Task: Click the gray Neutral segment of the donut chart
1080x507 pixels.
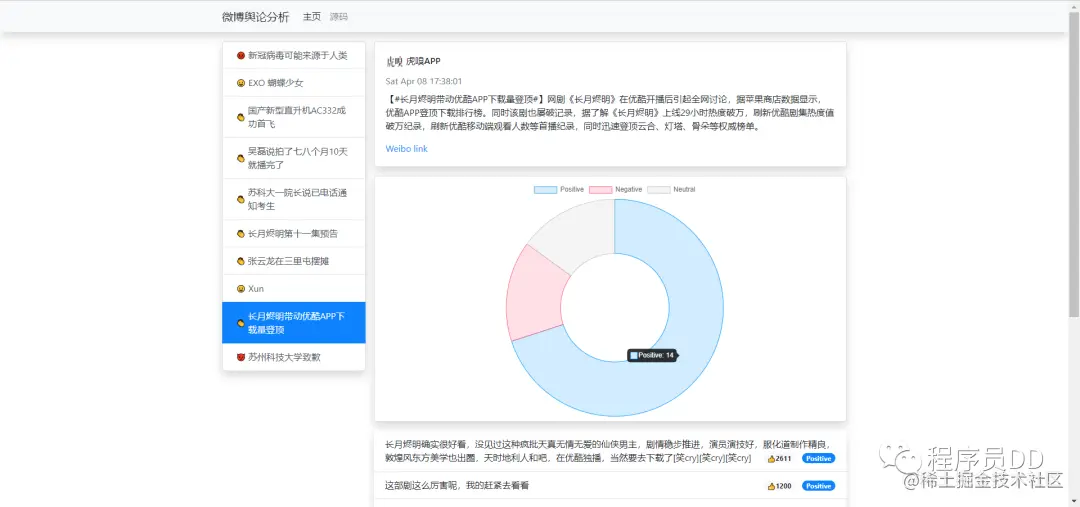Action: click(579, 234)
